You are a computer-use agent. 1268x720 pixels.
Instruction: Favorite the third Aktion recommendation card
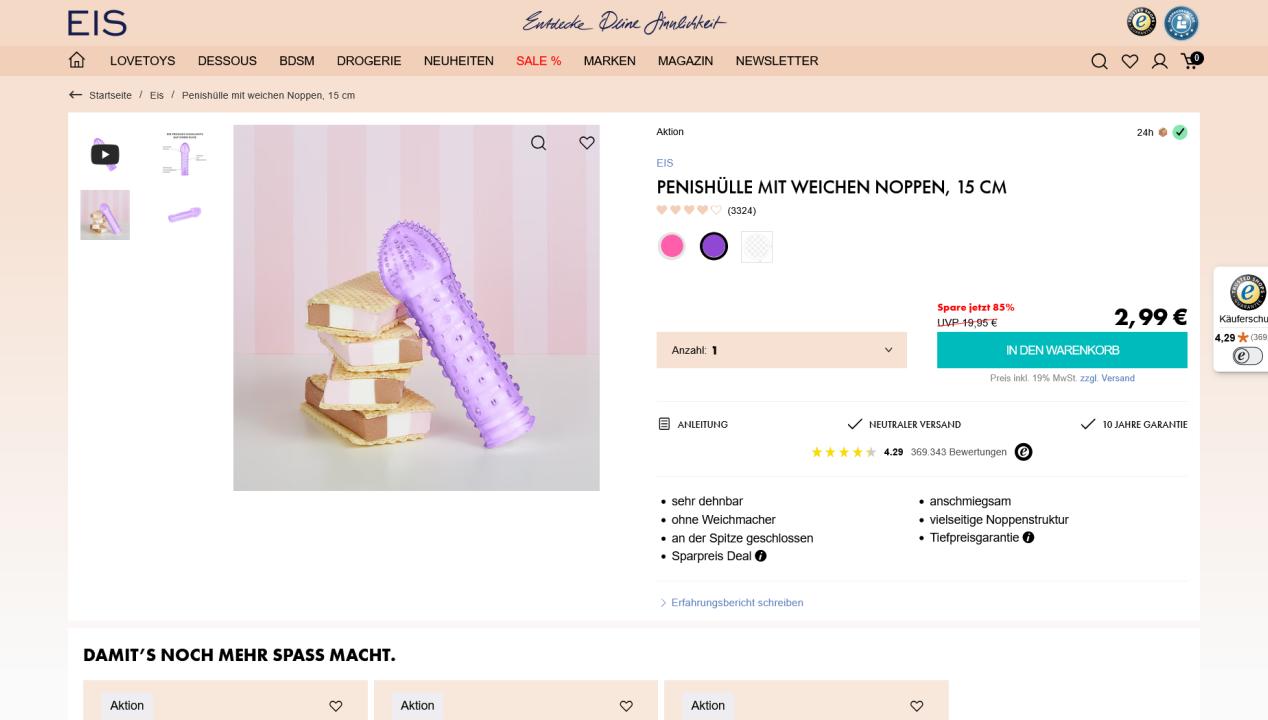pyautogui.click(x=917, y=706)
